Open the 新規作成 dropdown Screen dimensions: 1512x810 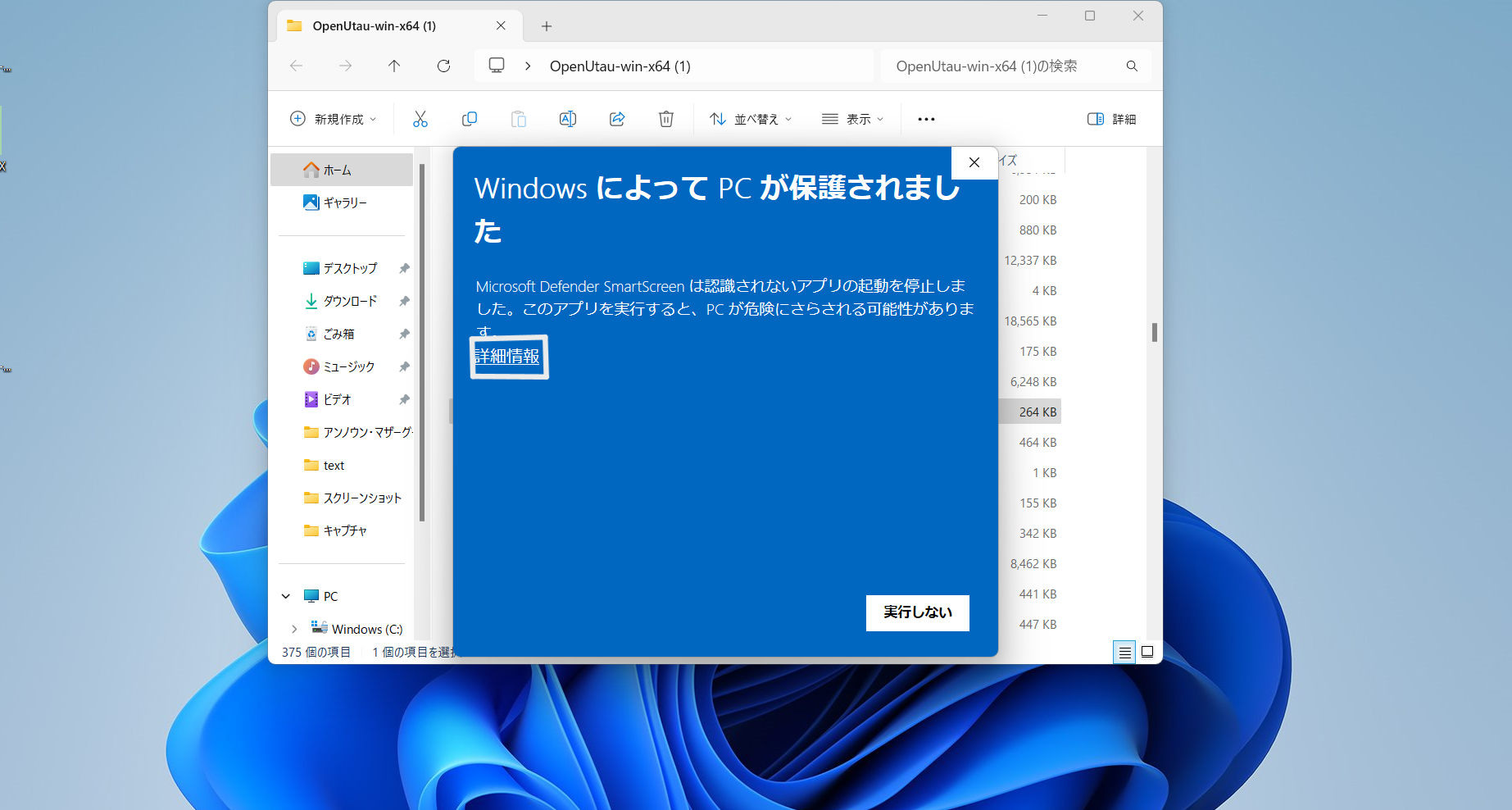tap(333, 119)
